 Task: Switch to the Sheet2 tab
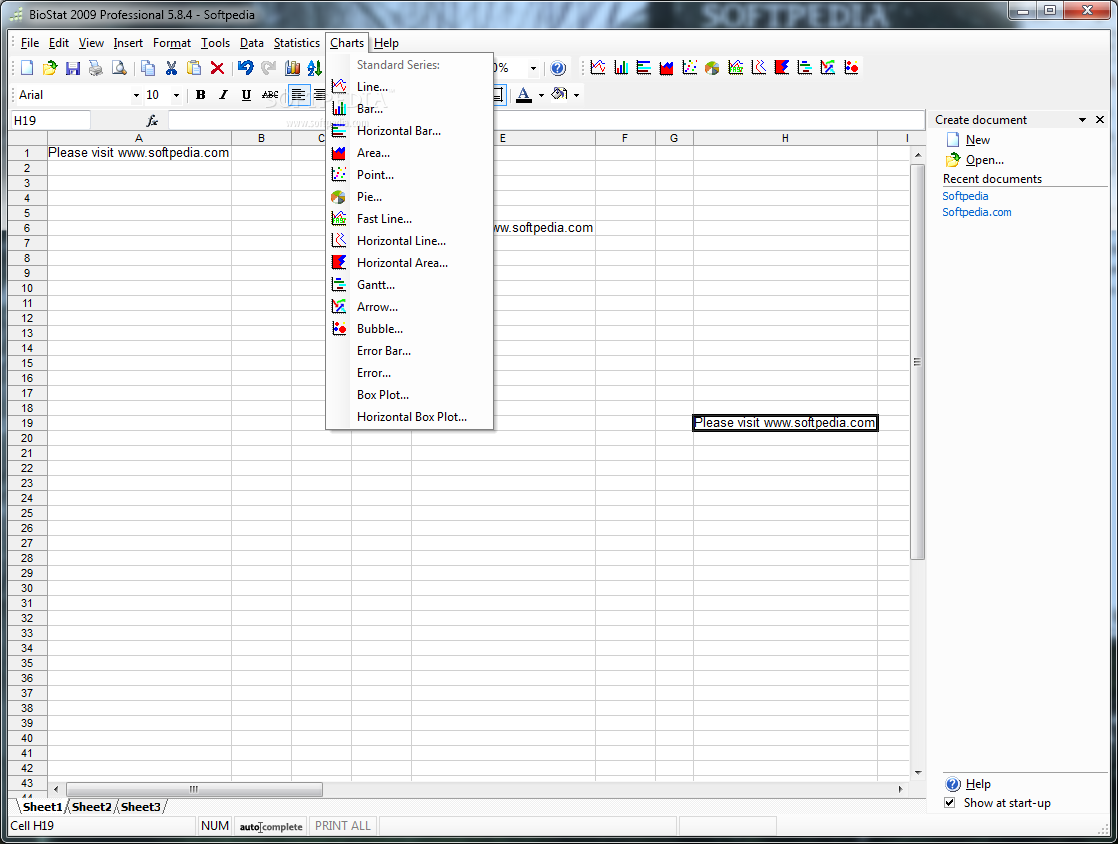click(91, 807)
